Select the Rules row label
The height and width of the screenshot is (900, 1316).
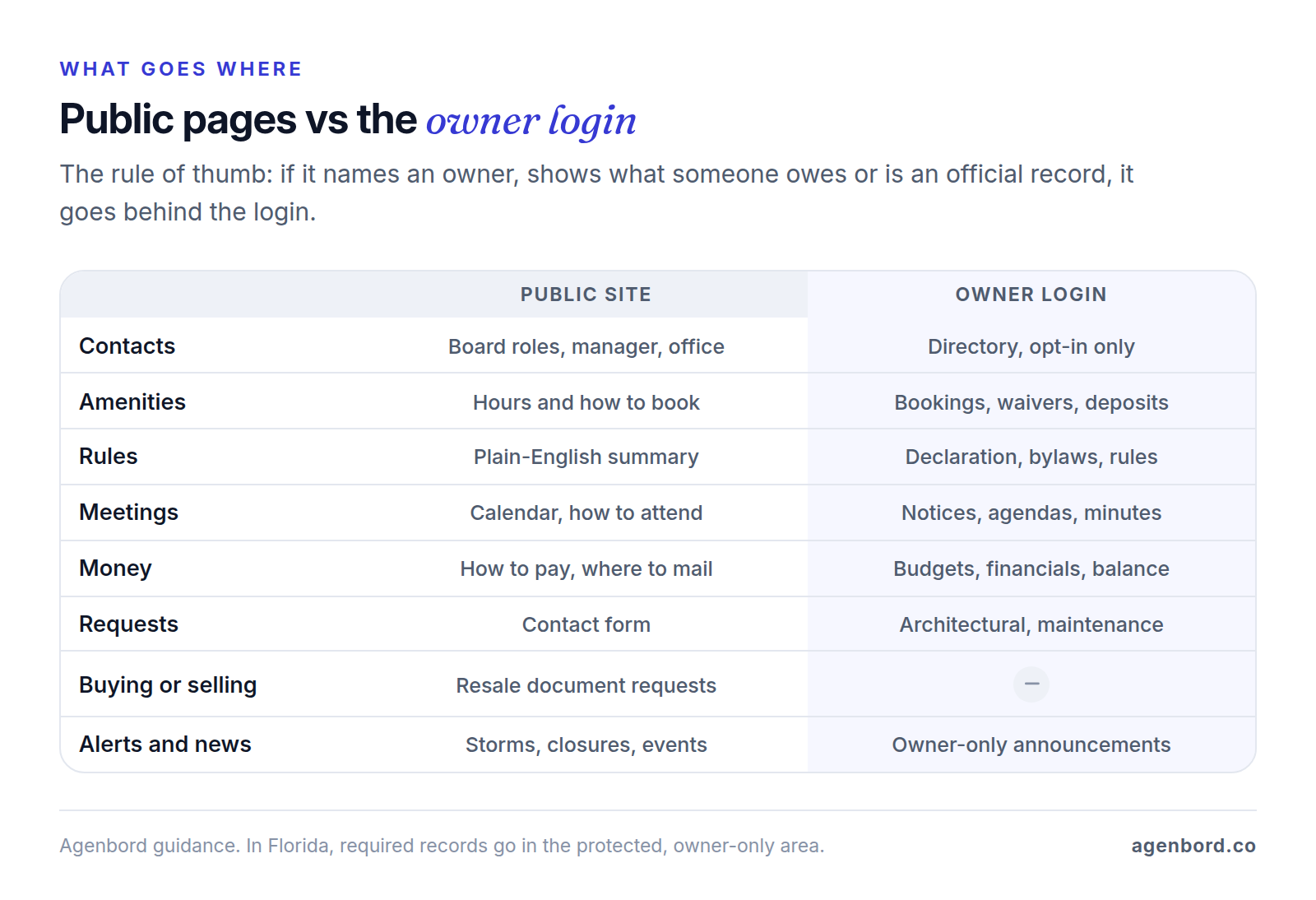coord(108,457)
